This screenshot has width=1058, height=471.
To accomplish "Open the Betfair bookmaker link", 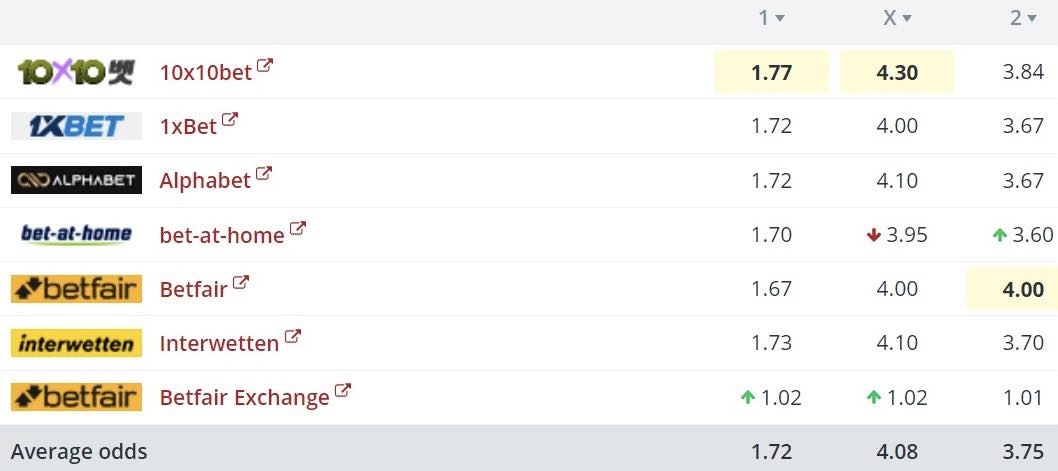I will pyautogui.click(x=194, y=289).
